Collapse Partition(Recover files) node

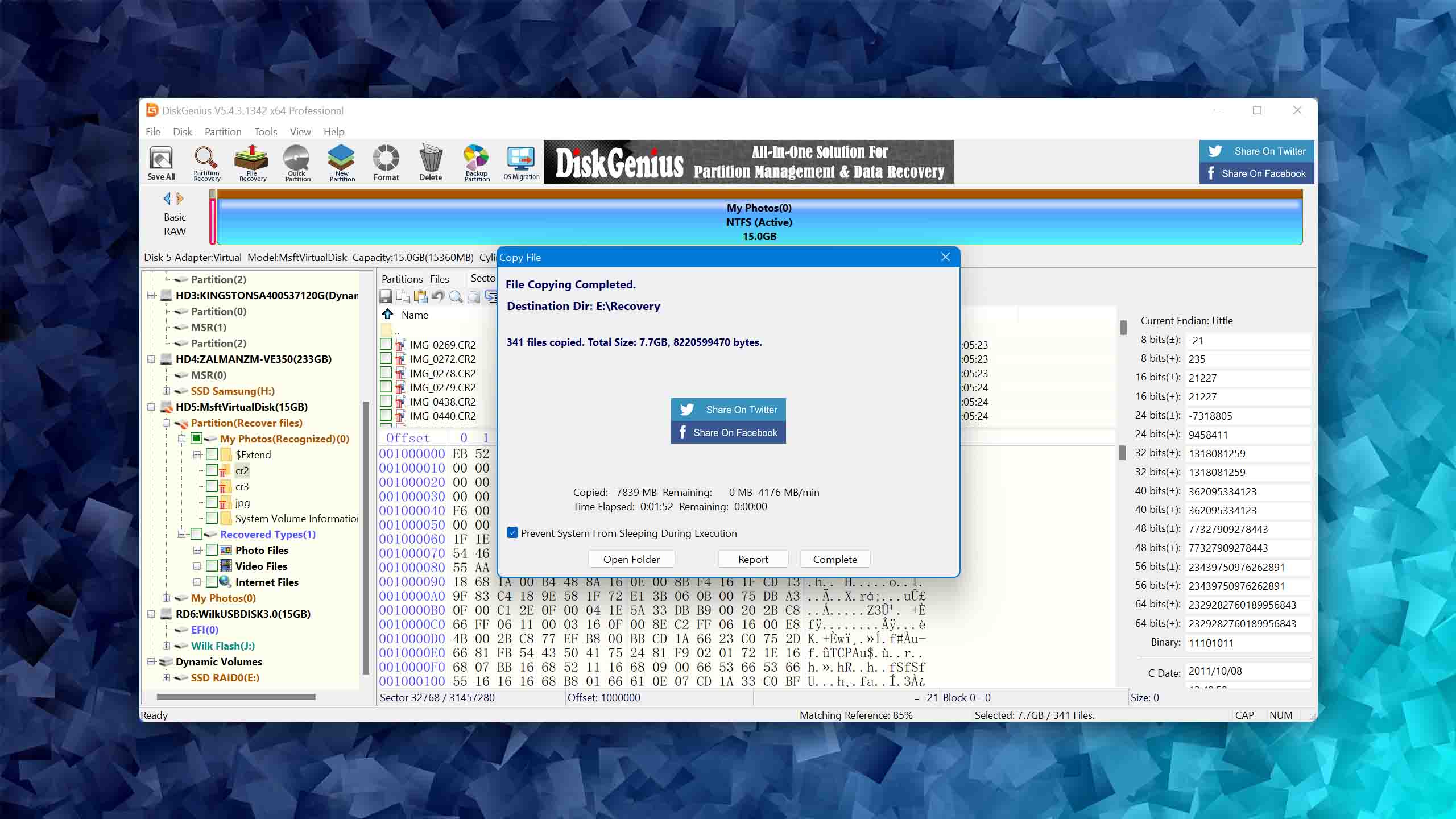point(166,423)
